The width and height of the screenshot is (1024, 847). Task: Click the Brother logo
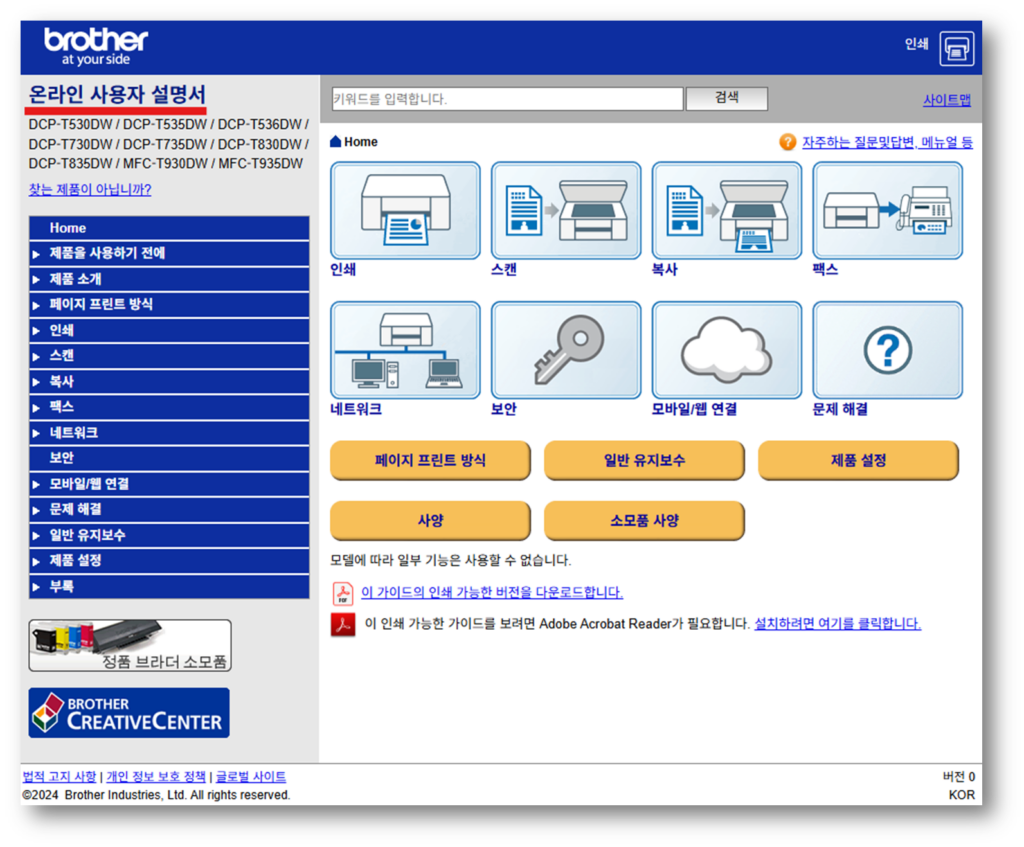(x=96, y=46)
